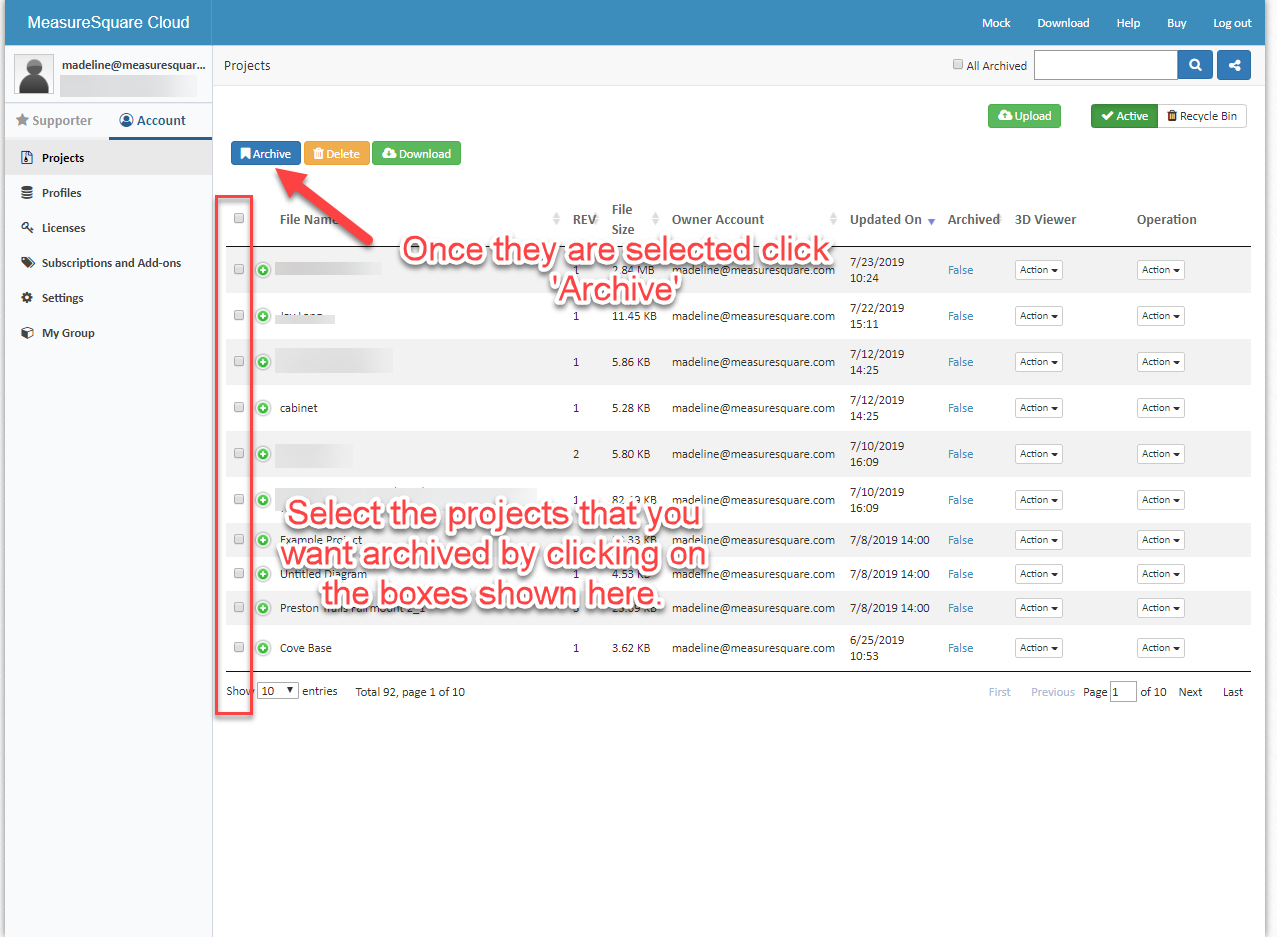The image size is (1277, 937).
Task: Check the Cove Base project checkbox
Action: pos(239,647)
